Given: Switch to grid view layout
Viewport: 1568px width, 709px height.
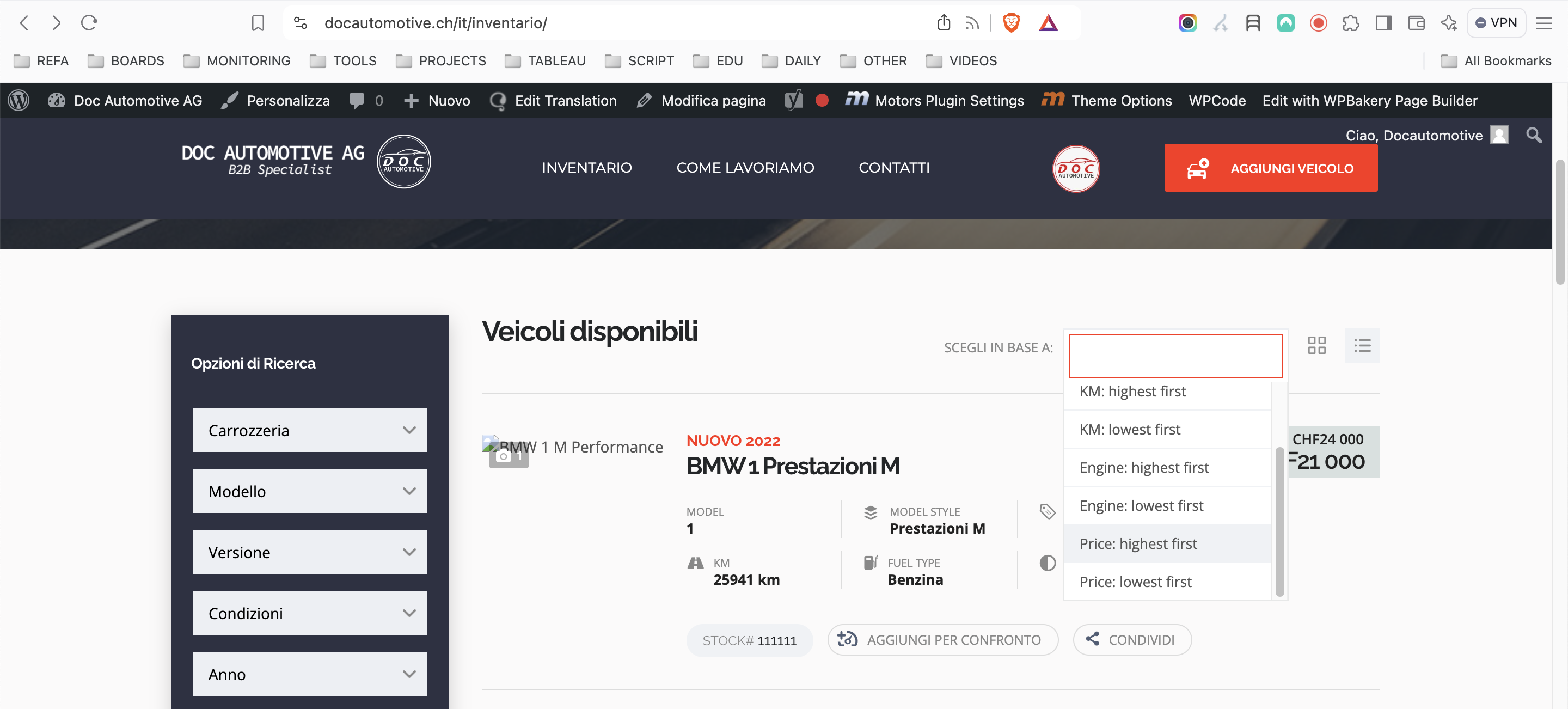Looking at the screenshot, I should coord(1316,346).
